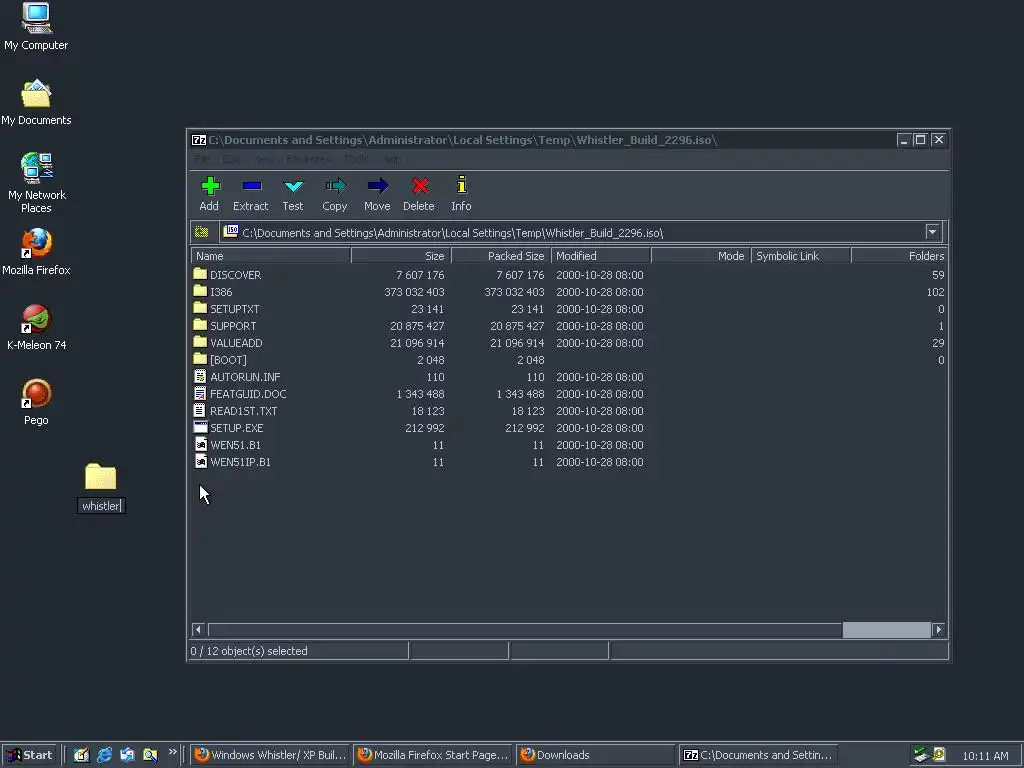Open the Favorites menu in 7-Zip
The image size is (1024, 768).
point(308,159)
